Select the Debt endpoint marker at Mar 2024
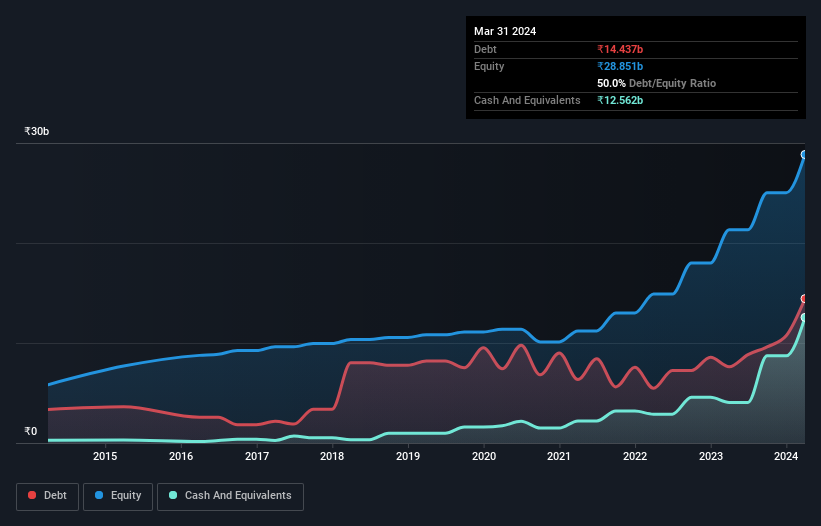This screenshot has height=526, width=821. coord(804,299)
